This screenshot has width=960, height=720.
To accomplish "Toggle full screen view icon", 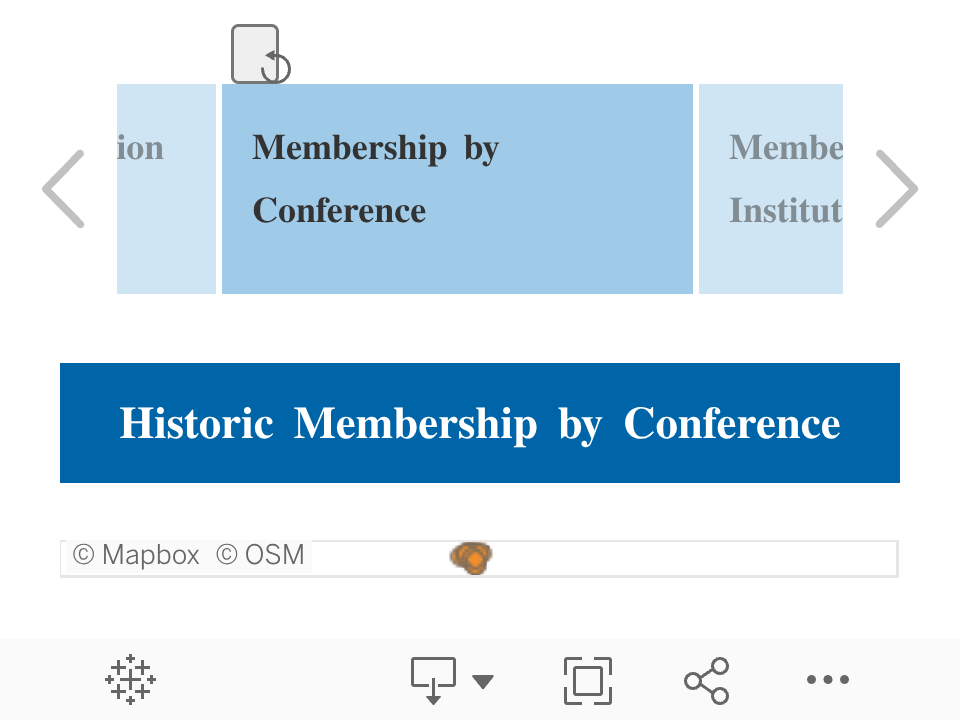I will [588, 680].
